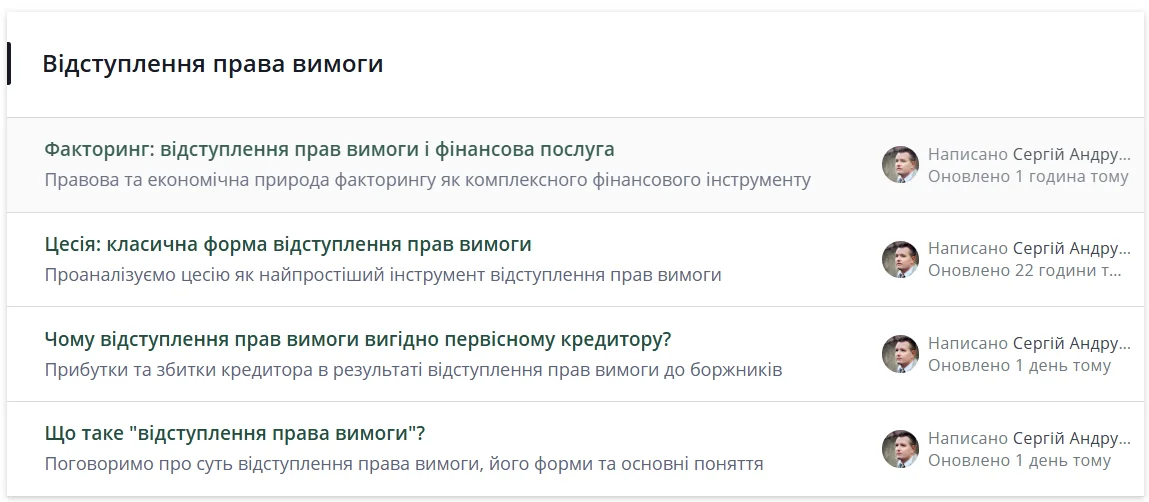Click author name on the "Чому відступлення" row
1149x502 pixels.
(1071, 343)
